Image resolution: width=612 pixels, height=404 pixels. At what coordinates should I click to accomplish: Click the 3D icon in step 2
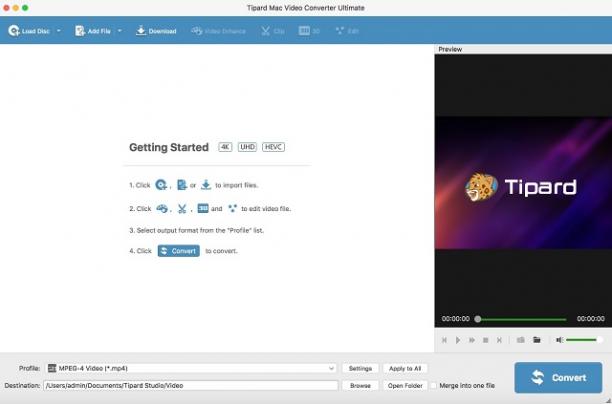tap(203, 208)
